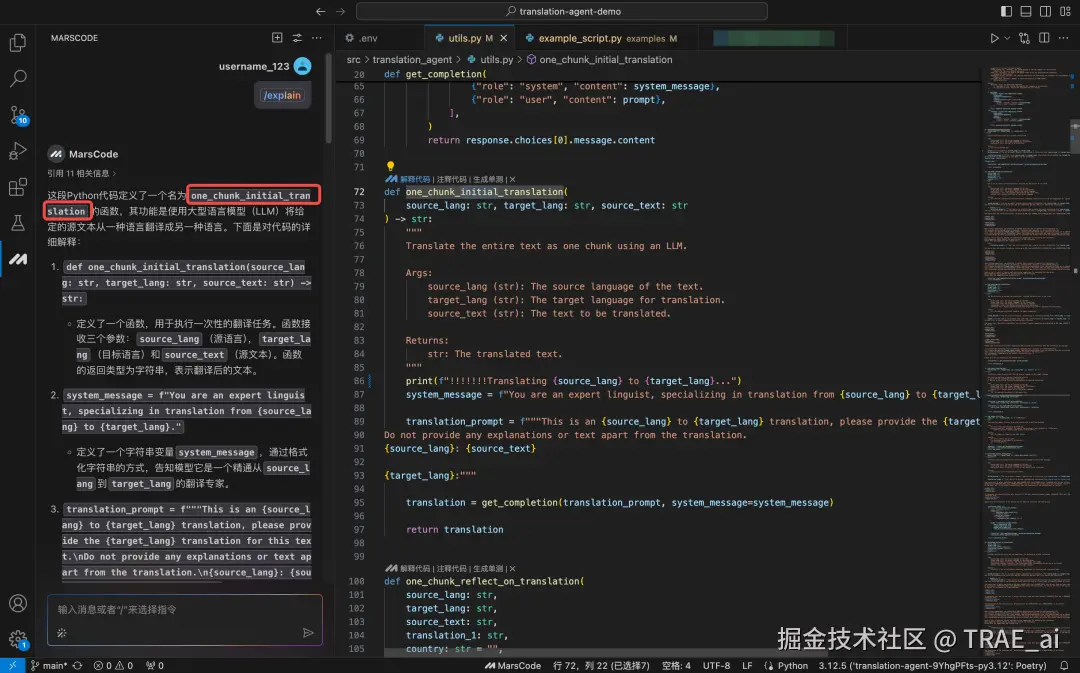Toggle the secondary side bar
This screenshot has height=673, width=1080.
pyautogui.click(x=1046, y=11)
